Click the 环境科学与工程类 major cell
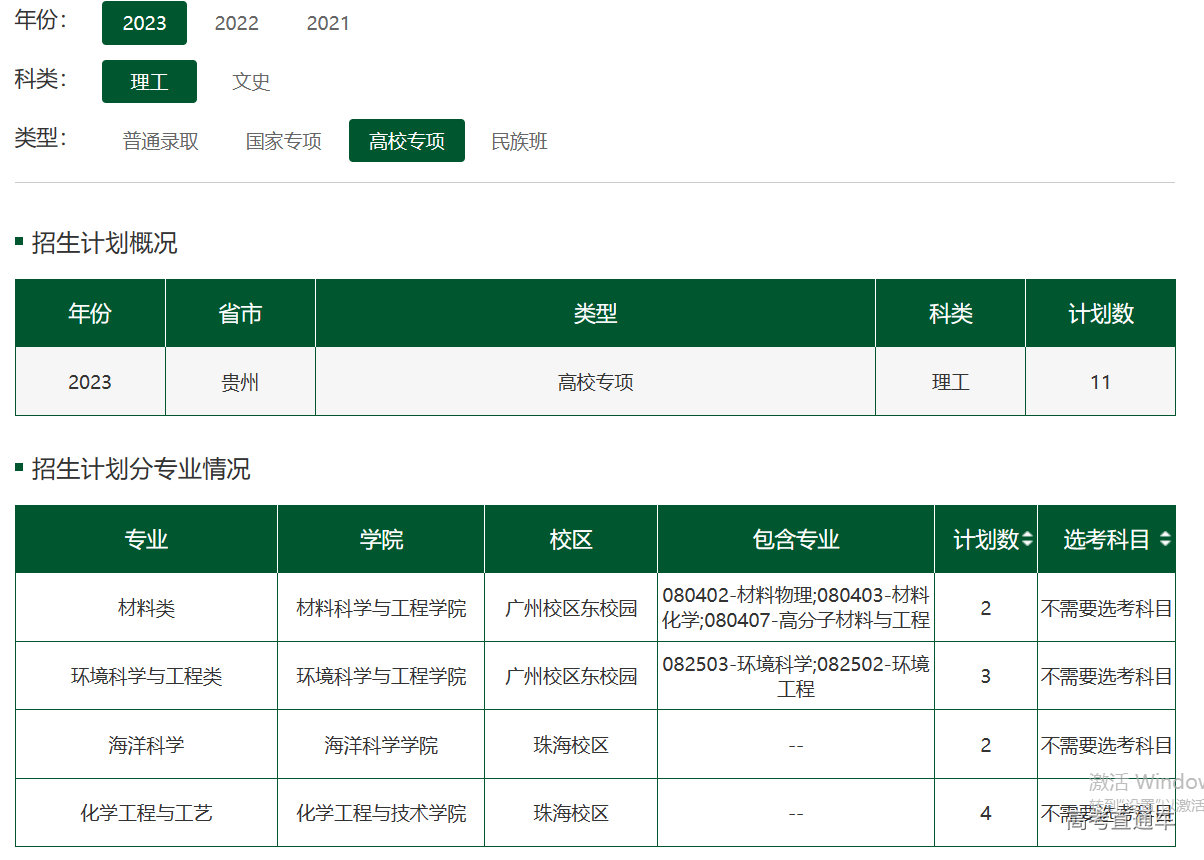The height and width of the screenshot is (860, 1204). pyautogui.click(x=146, y=676)
